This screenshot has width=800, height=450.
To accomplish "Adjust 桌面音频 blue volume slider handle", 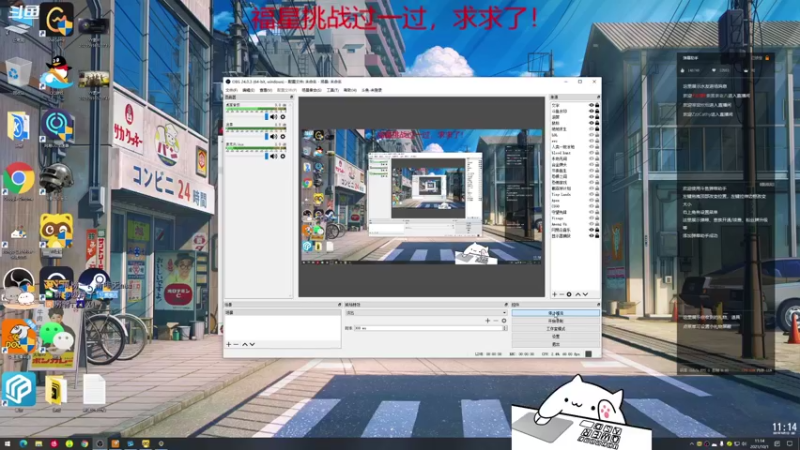I will (266, 117).
